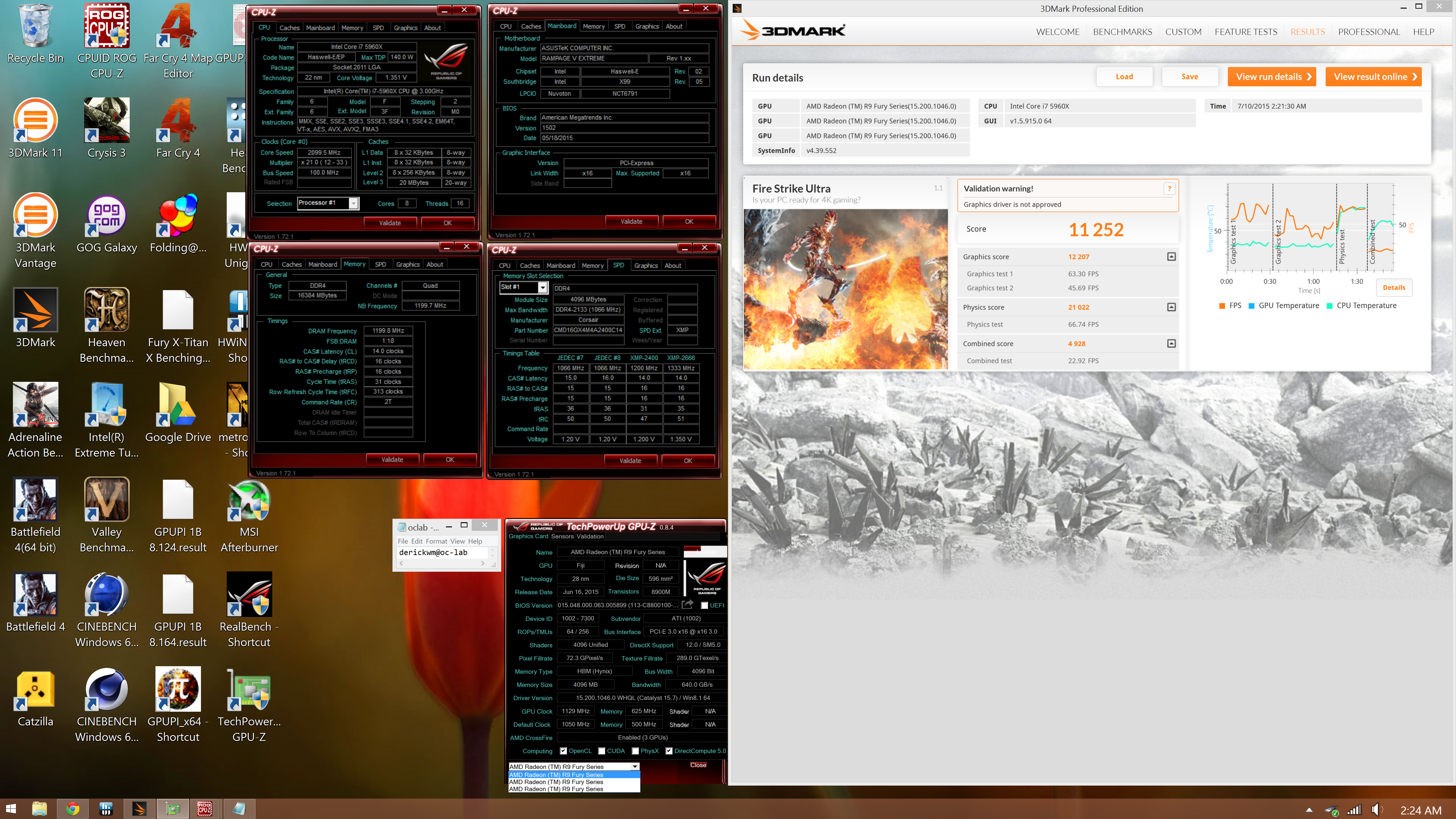
Task: Toggle the DirectCompute 5.0 checkbox
Action: [x=668, y=751]
